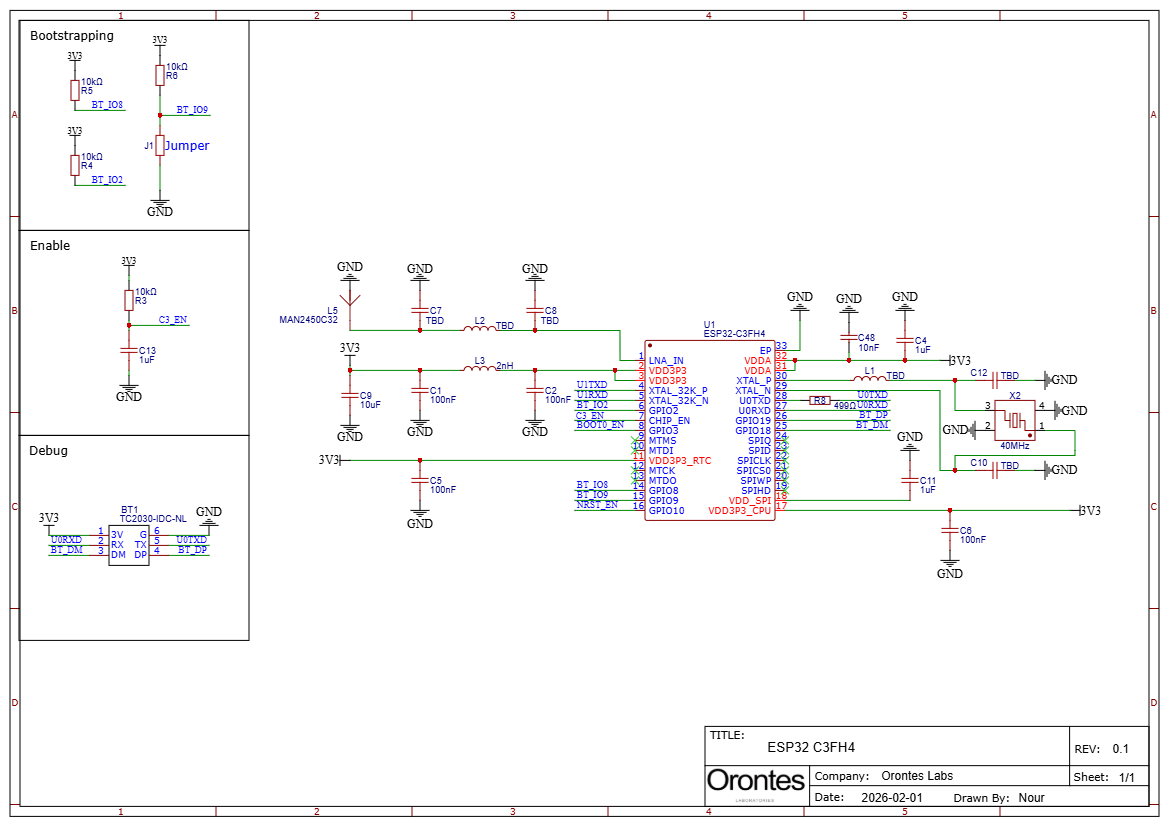Select capacitor C6 100nF symbol
The height and width of the screenshot is (826, 1169).
[949, 530]
